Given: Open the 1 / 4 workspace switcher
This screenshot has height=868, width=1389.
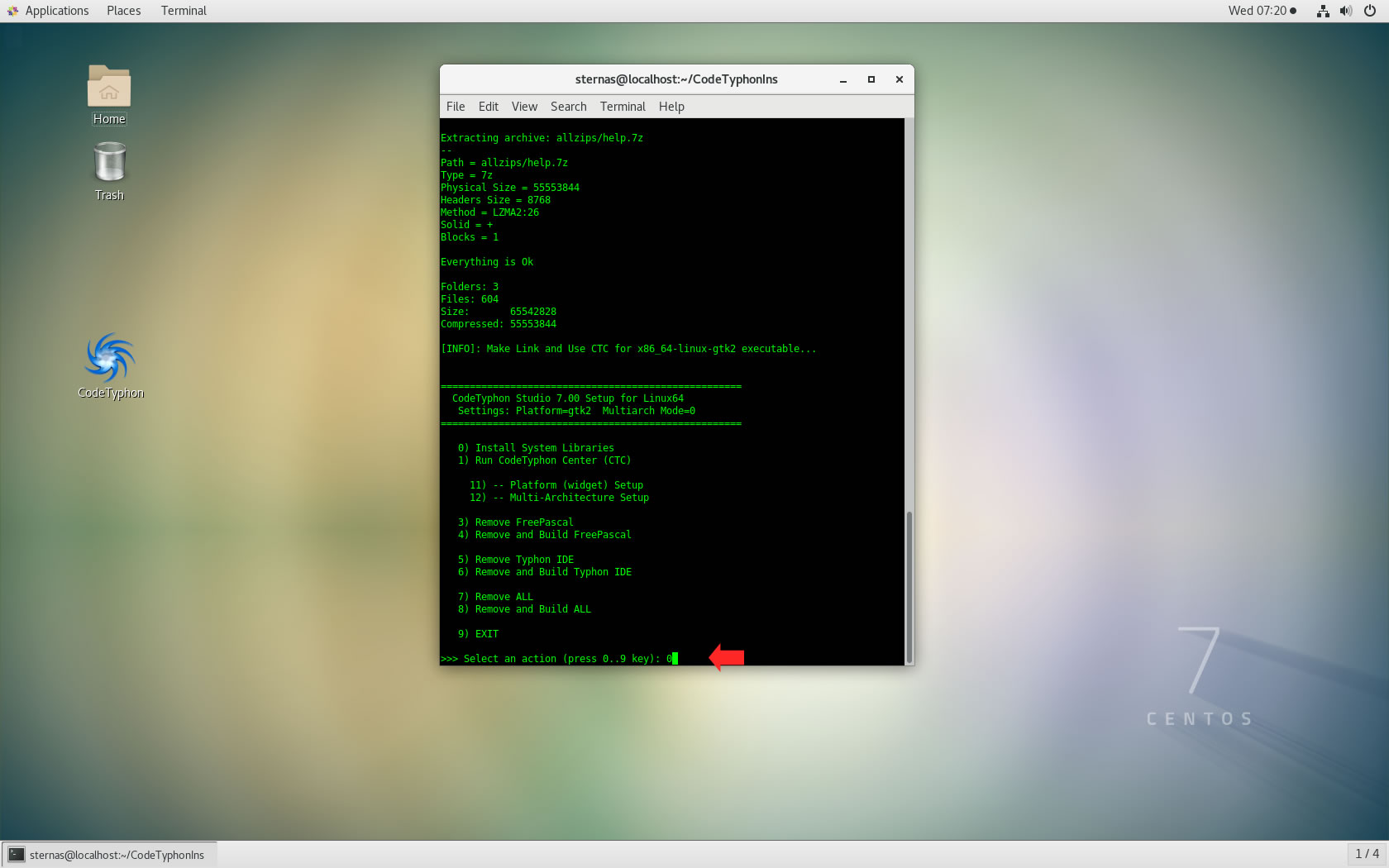Looking at the screenshot, I should (x=1367, y=854).
